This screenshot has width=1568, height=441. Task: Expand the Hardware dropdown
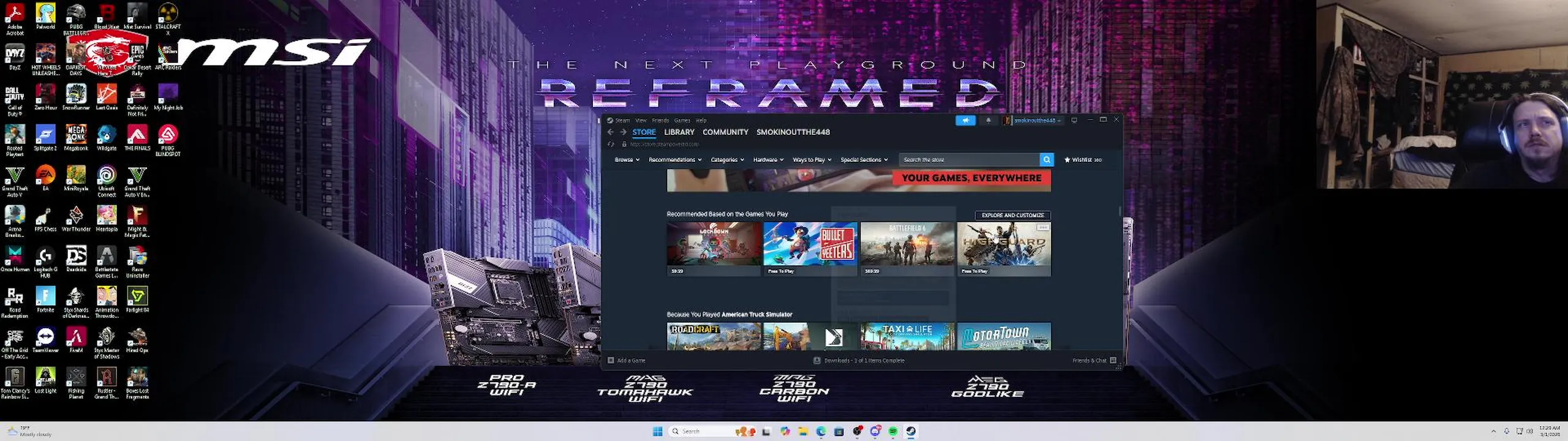point(768,160)
